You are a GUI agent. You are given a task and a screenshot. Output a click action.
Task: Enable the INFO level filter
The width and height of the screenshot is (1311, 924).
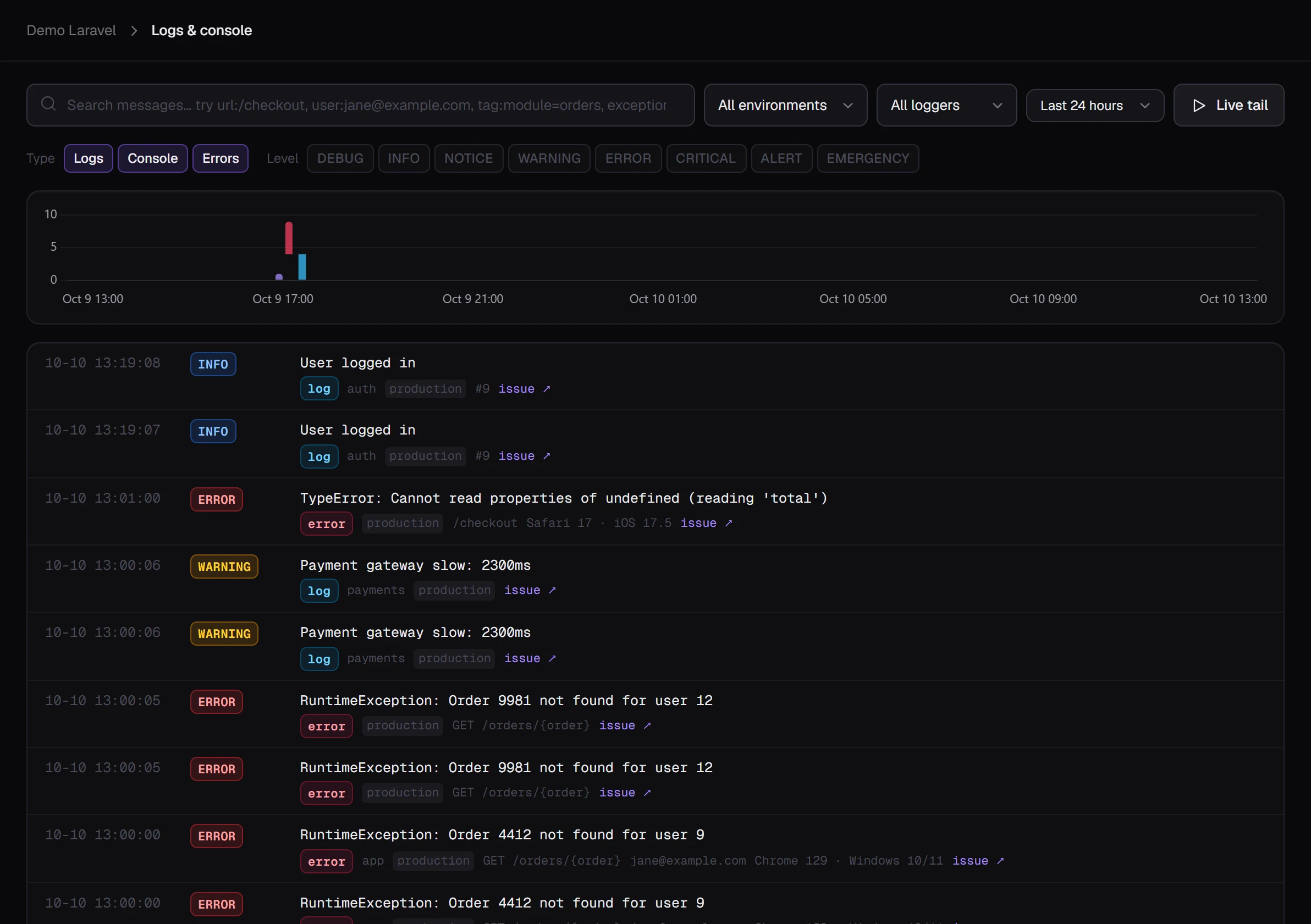tap(404, 158)
